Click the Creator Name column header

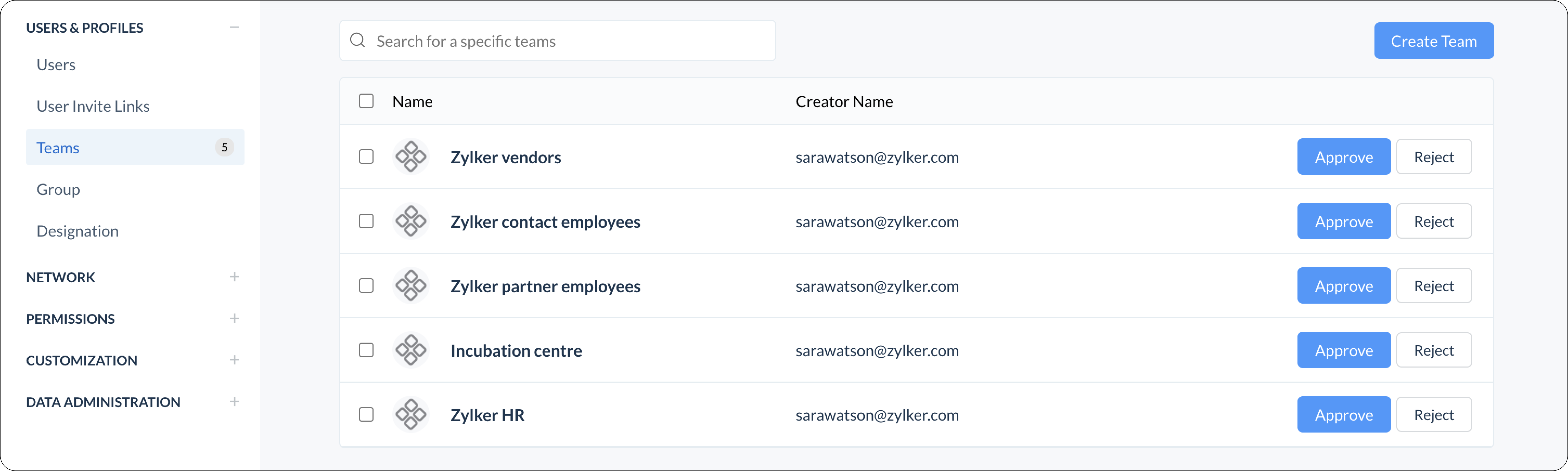844,102
